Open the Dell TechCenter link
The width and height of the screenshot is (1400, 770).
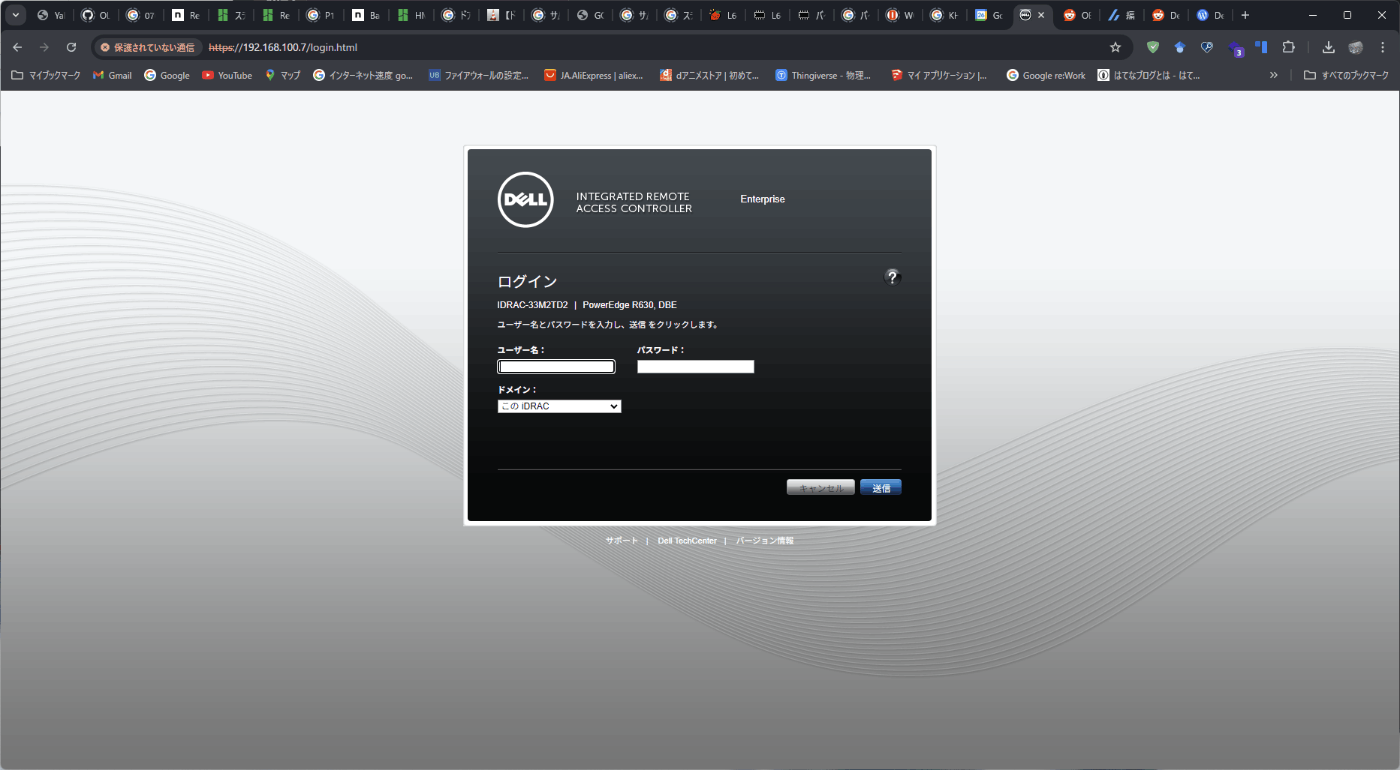coord(687,540)
